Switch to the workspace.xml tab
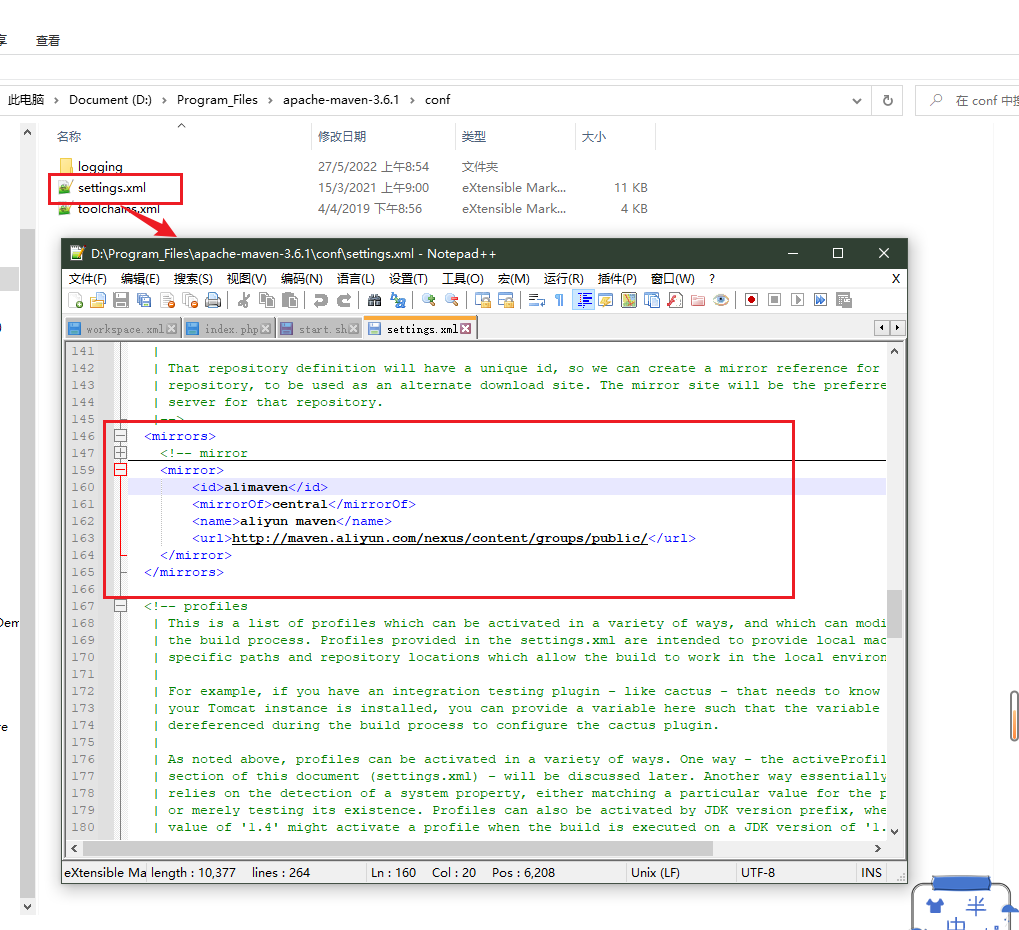 122,329
